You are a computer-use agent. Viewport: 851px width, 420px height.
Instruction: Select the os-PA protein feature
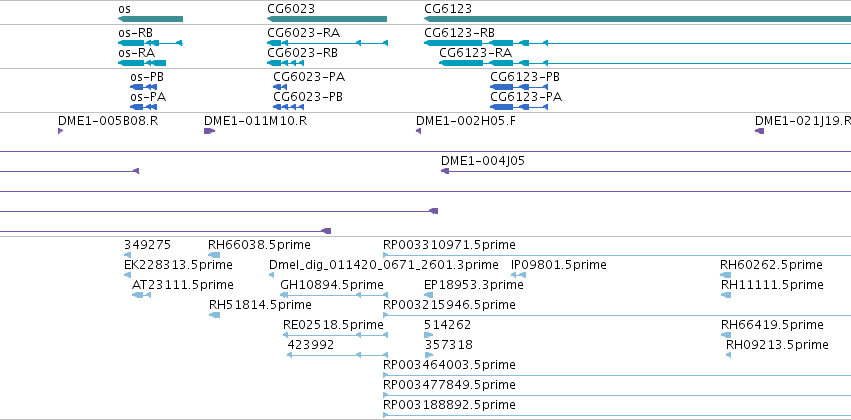(x=143, y=107)
